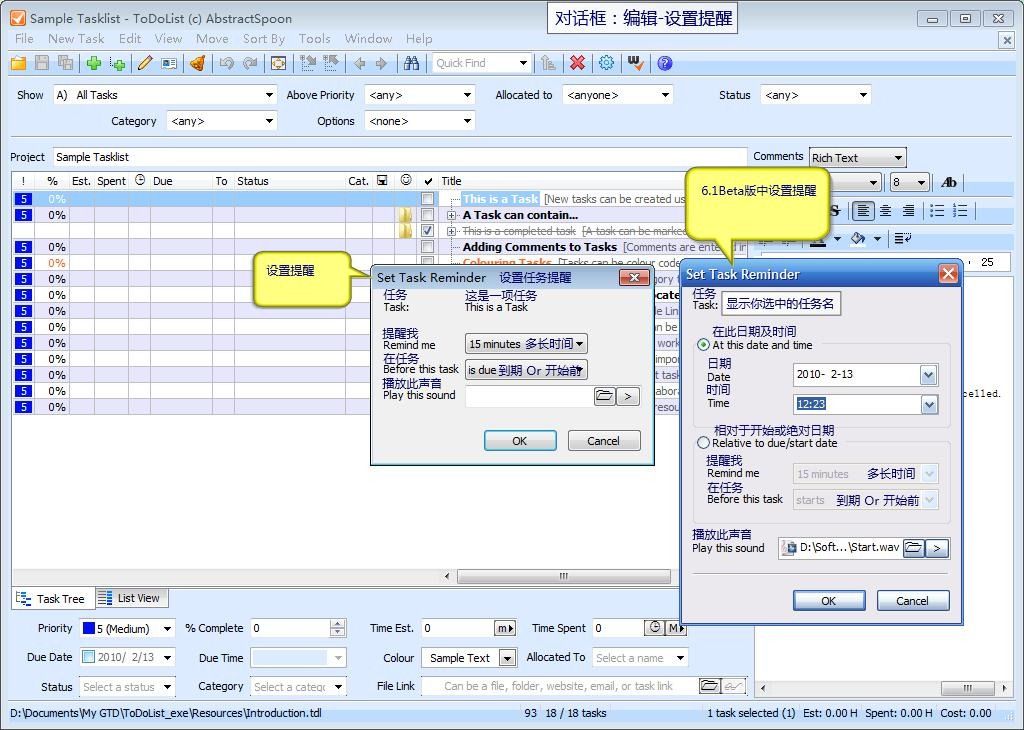Click the blue priority colour swatch at the bottom
This screenshot has height=730, width=1024.
coord(89,629)
